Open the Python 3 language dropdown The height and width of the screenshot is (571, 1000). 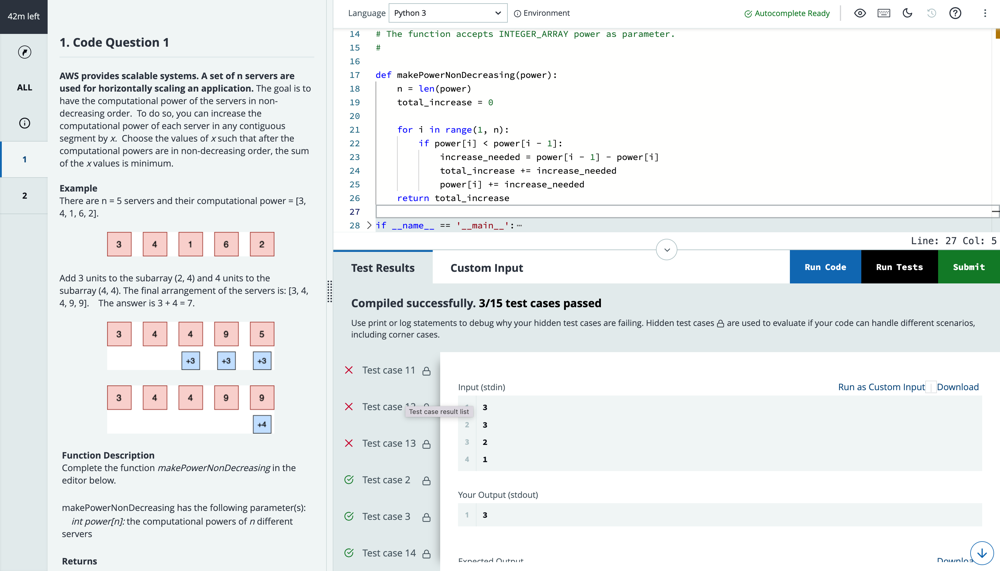pos(447,13)
